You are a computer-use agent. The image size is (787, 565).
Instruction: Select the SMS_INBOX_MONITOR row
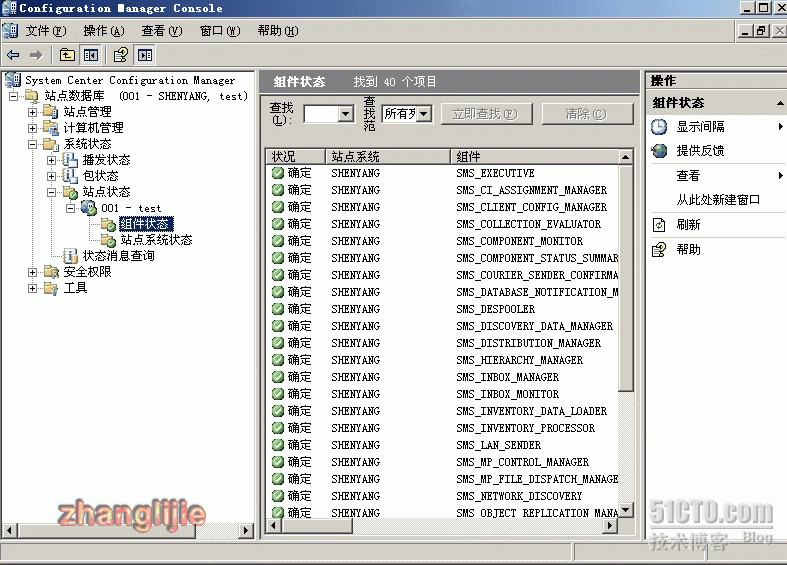442,394
